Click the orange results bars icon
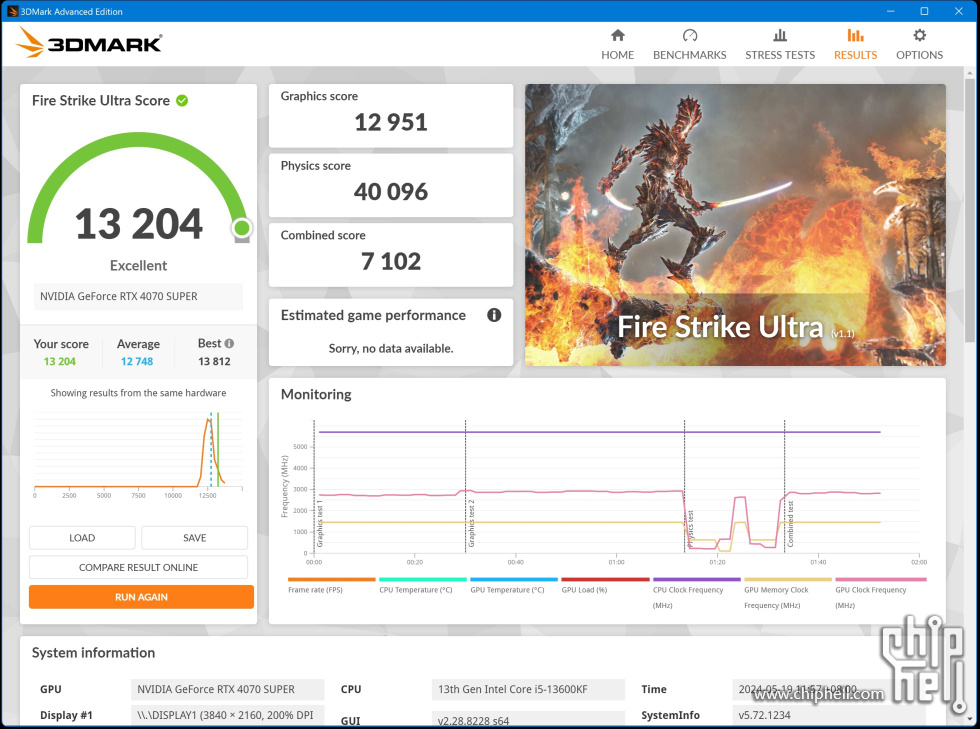The image size is (980, 729). [x=855, y=35]
